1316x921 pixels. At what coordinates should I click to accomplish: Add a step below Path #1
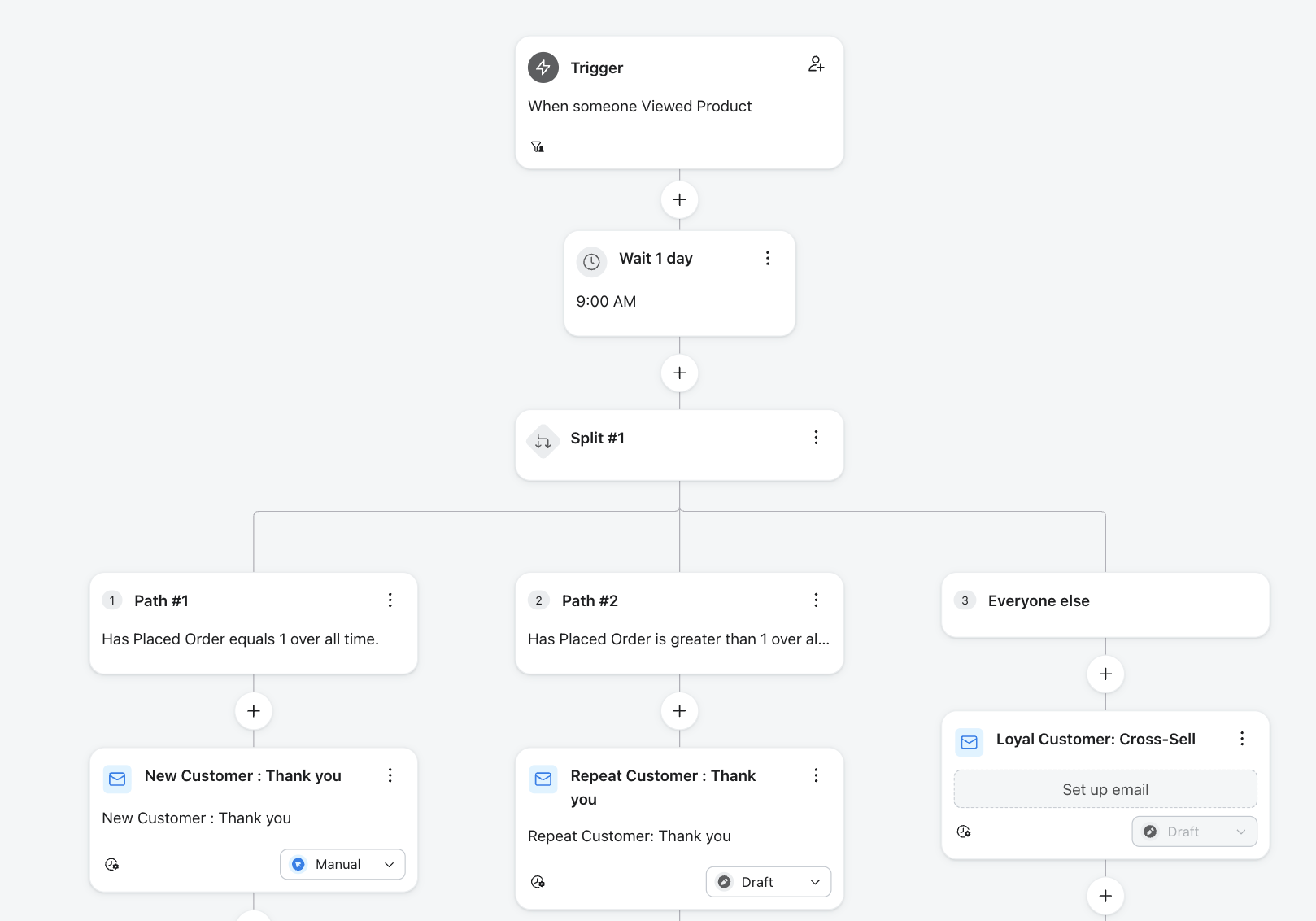coord(254,711)
